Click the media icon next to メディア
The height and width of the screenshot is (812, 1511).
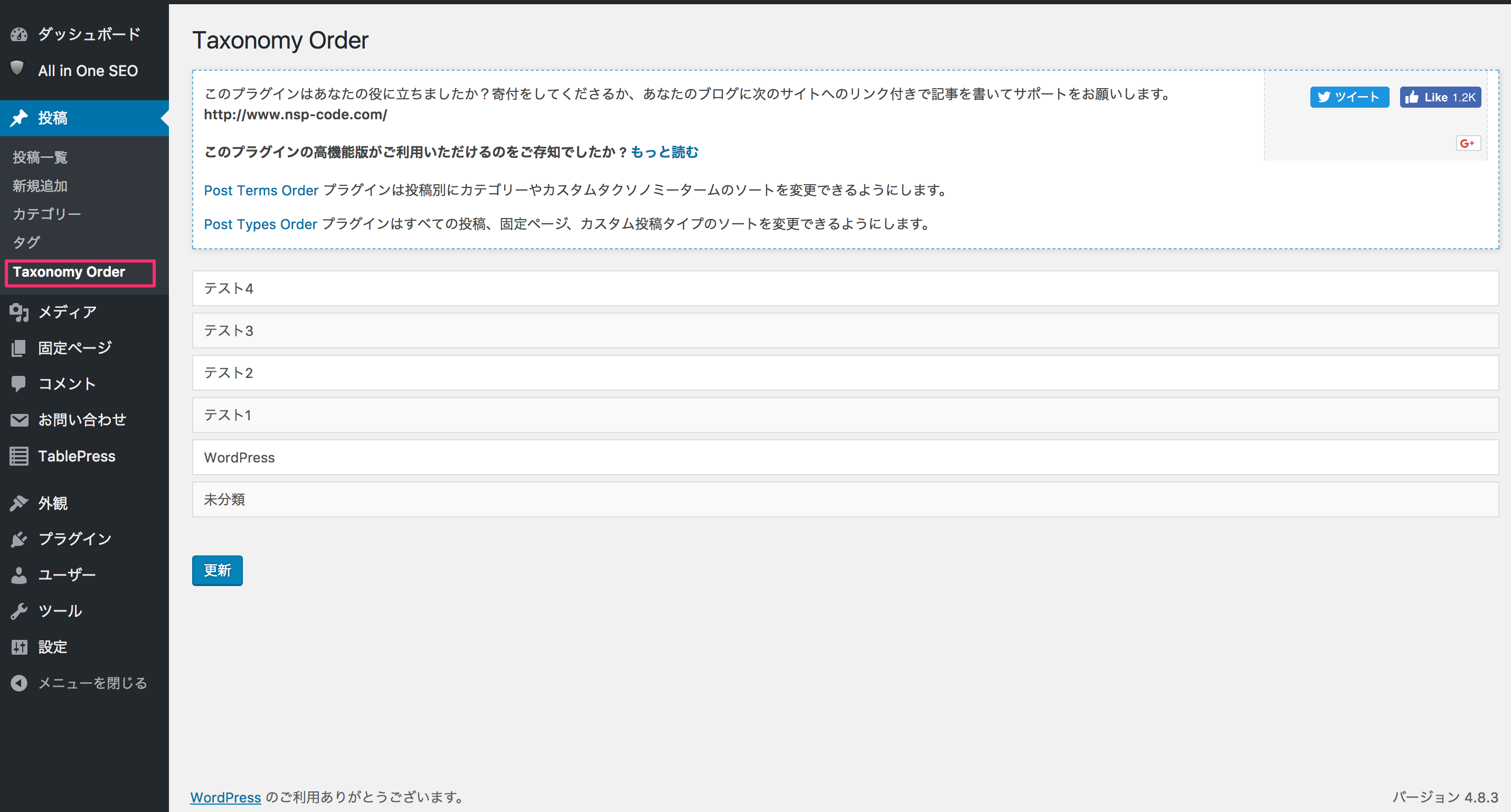[x=19, y=312]
